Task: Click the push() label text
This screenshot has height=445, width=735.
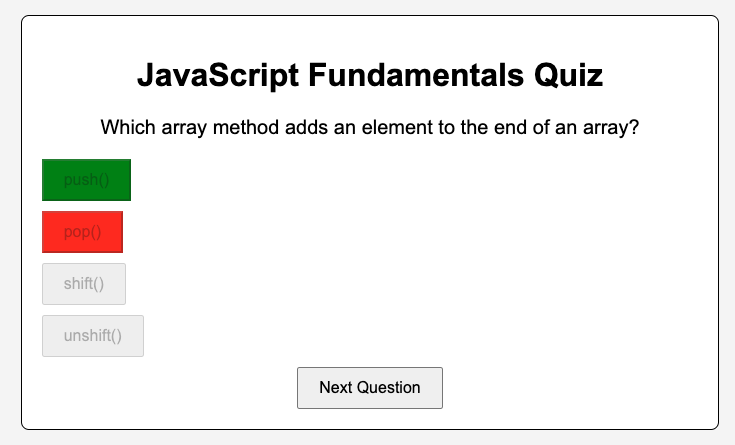Action: point(86,180)
